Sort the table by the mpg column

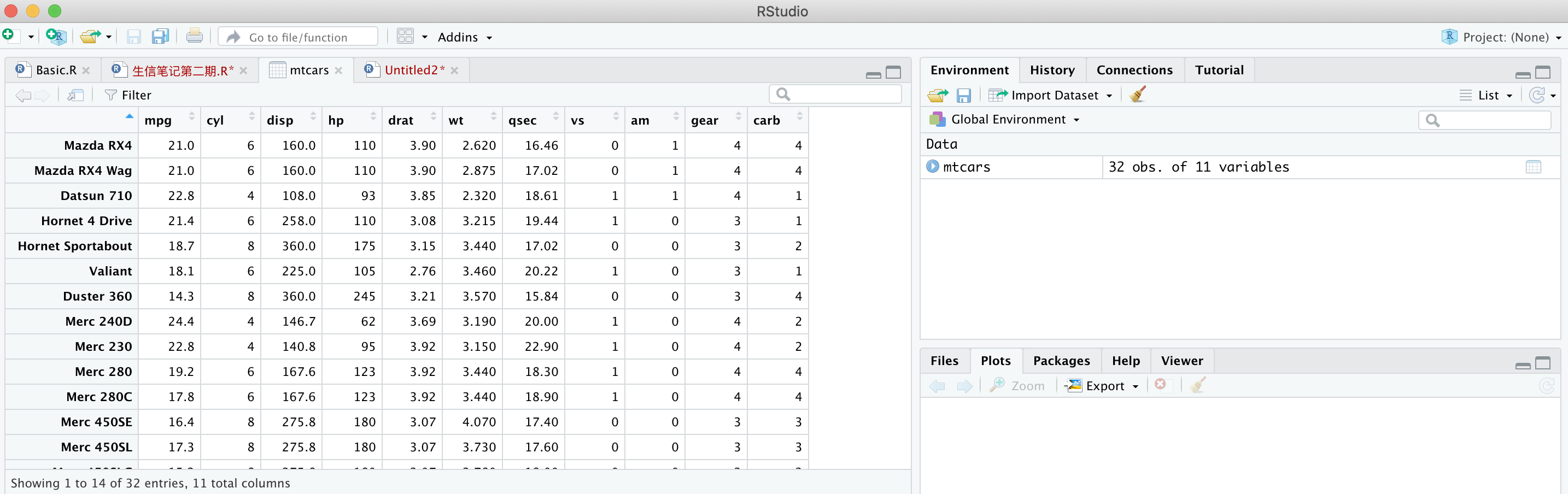pyautogui.click(x=169, y=120)
